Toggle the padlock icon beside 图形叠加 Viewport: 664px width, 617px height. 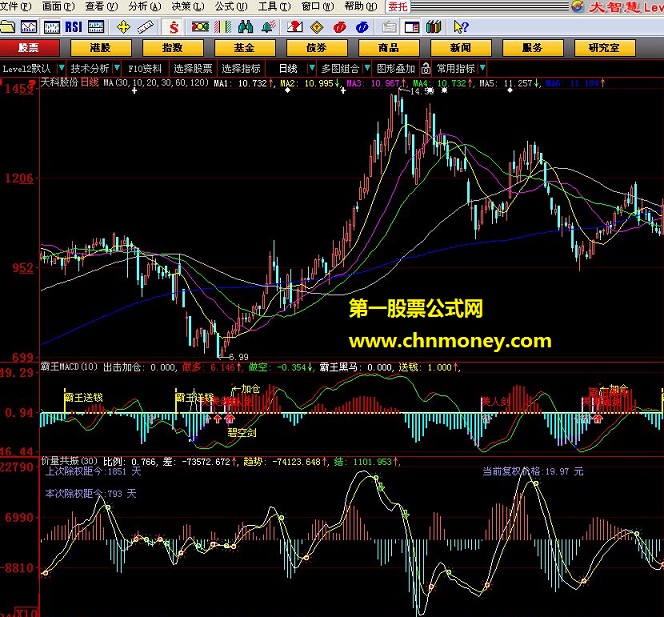426,68
